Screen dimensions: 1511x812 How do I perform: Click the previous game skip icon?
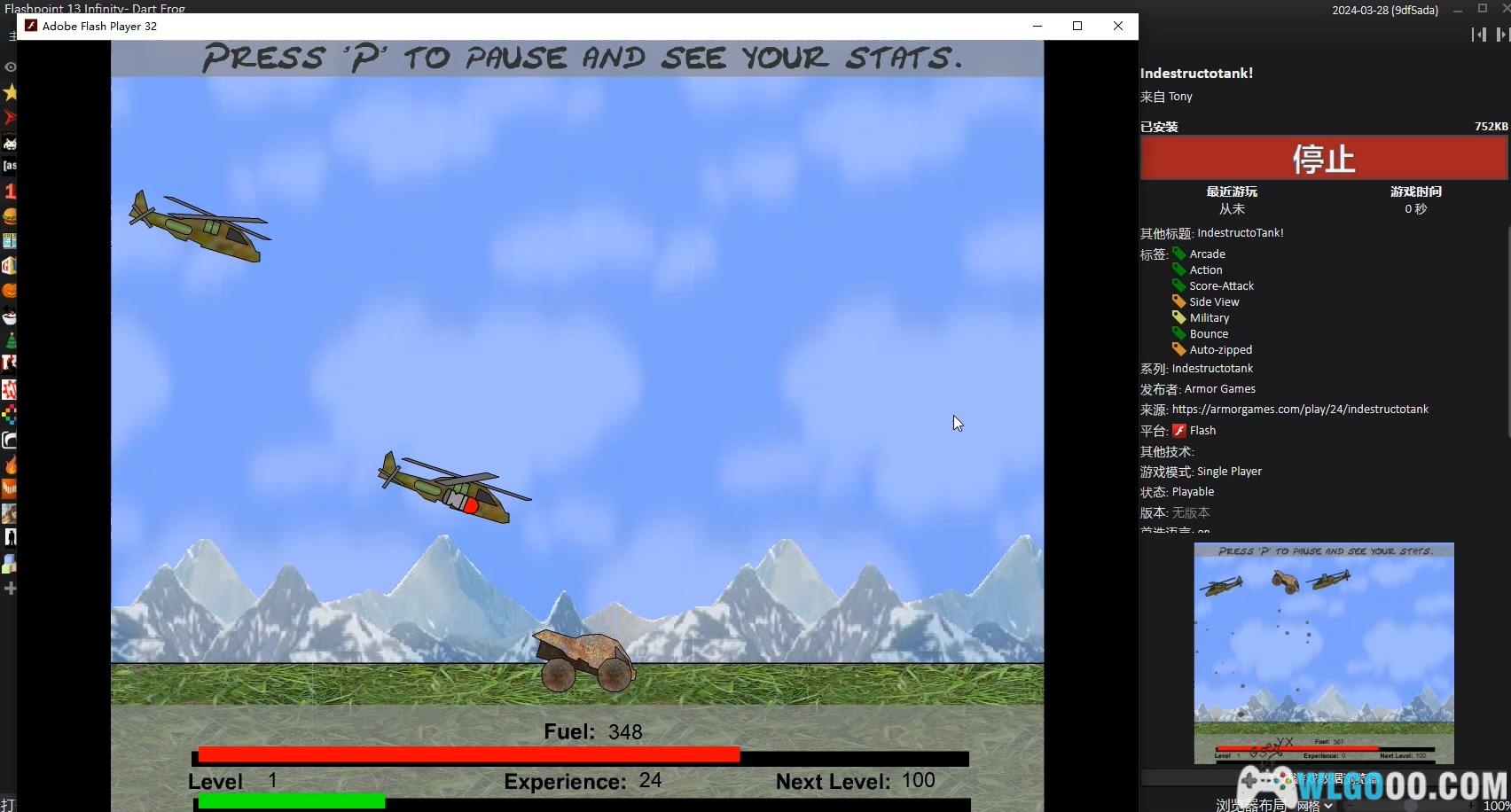tap(1478, 35)
